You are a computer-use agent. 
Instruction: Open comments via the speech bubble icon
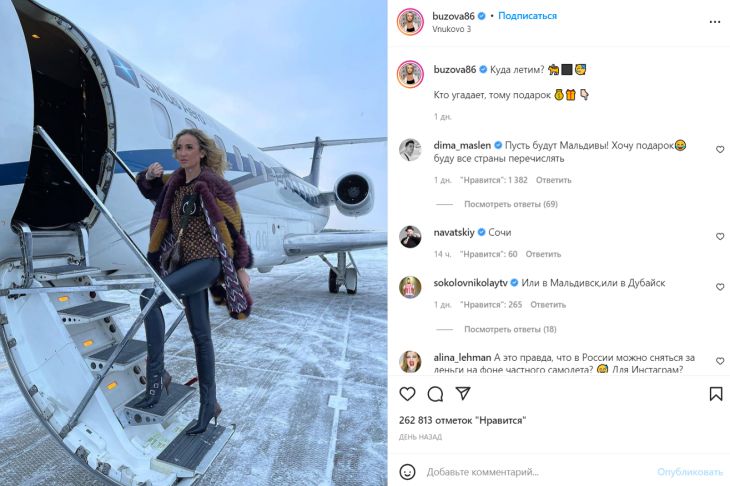(x=435, y=394)
